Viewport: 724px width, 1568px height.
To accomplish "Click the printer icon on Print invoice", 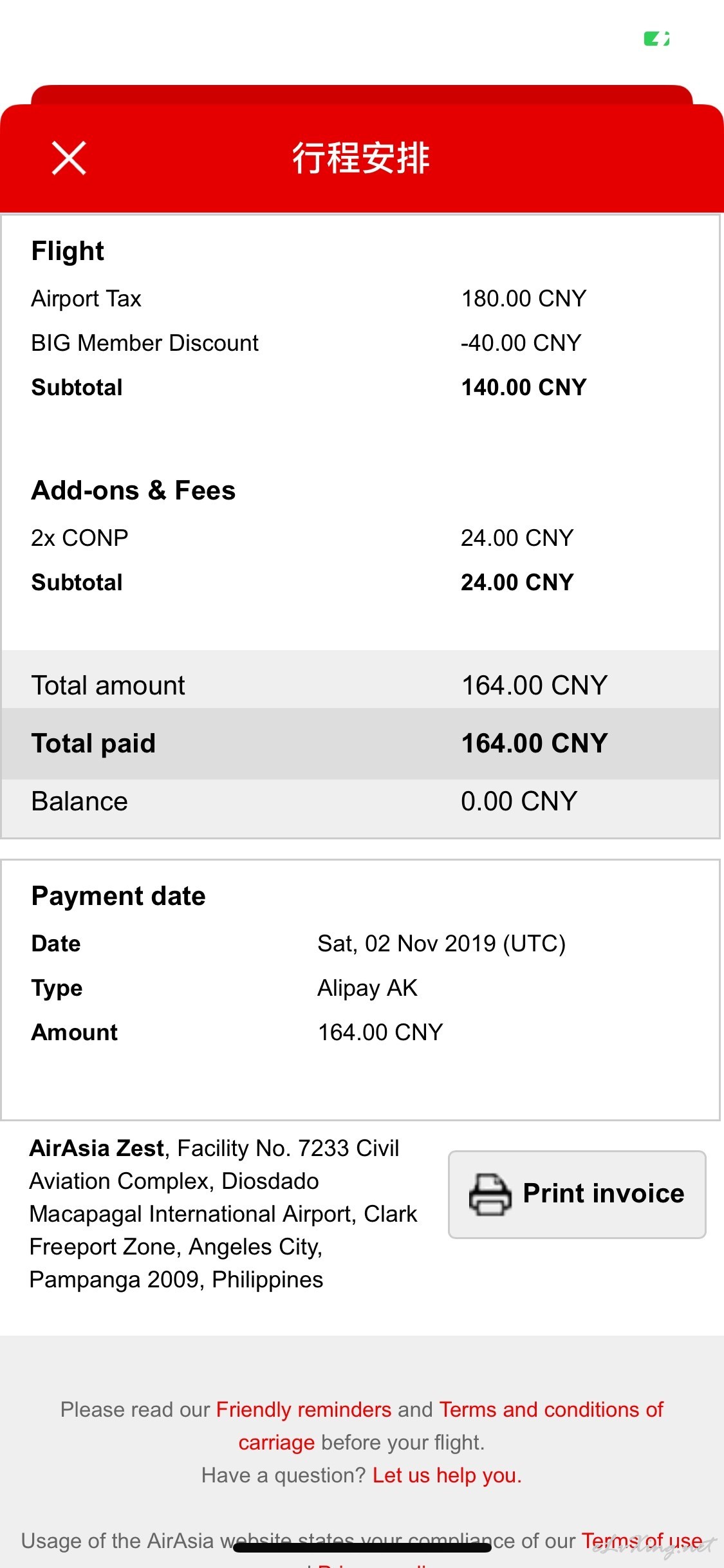I will tap(490, 1194).
